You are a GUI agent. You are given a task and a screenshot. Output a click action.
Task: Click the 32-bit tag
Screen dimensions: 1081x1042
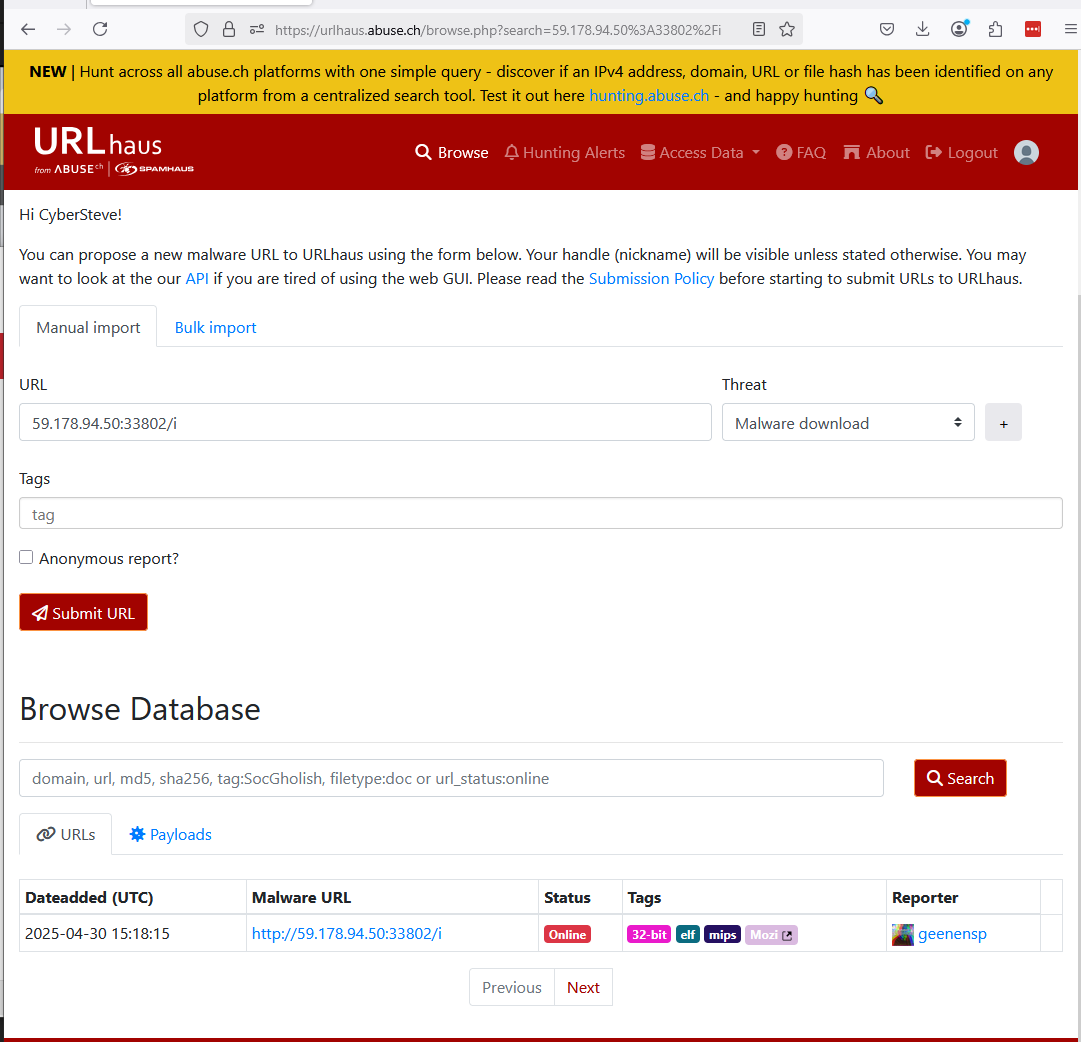pos(649,934)
